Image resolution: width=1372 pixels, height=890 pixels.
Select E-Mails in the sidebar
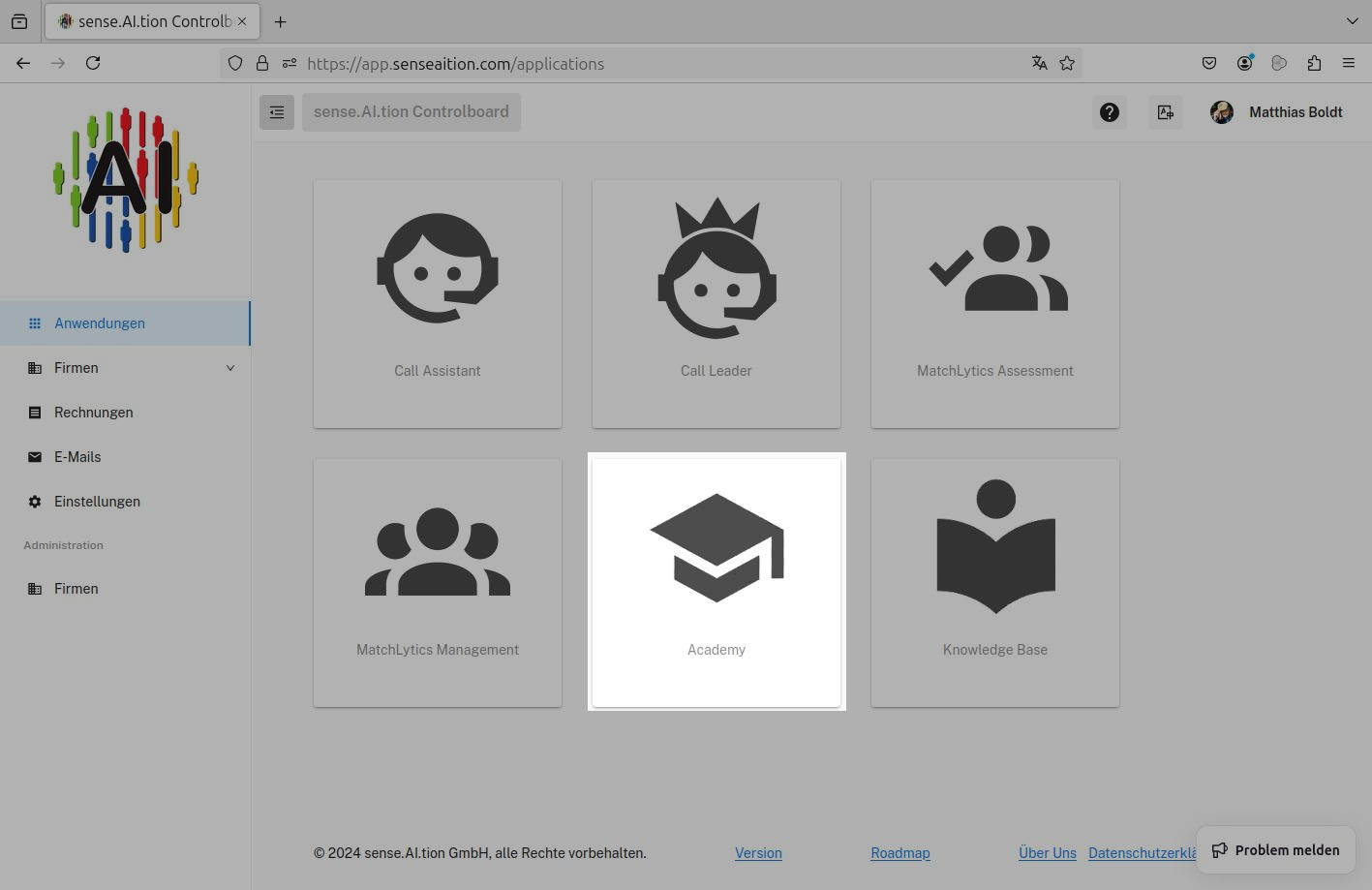(x=125, y=457)
